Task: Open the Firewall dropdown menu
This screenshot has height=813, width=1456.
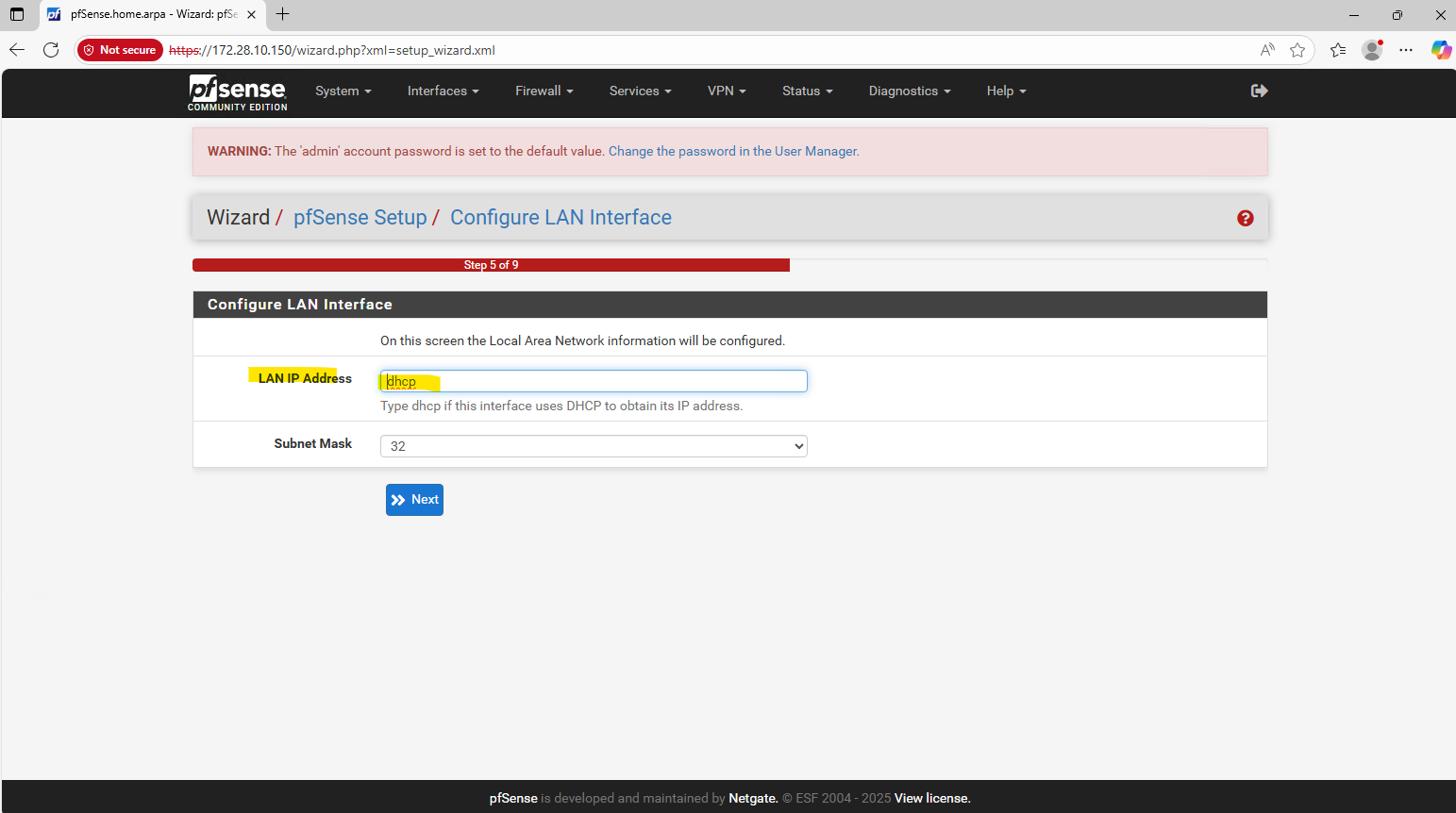Action: click(544, 91)
